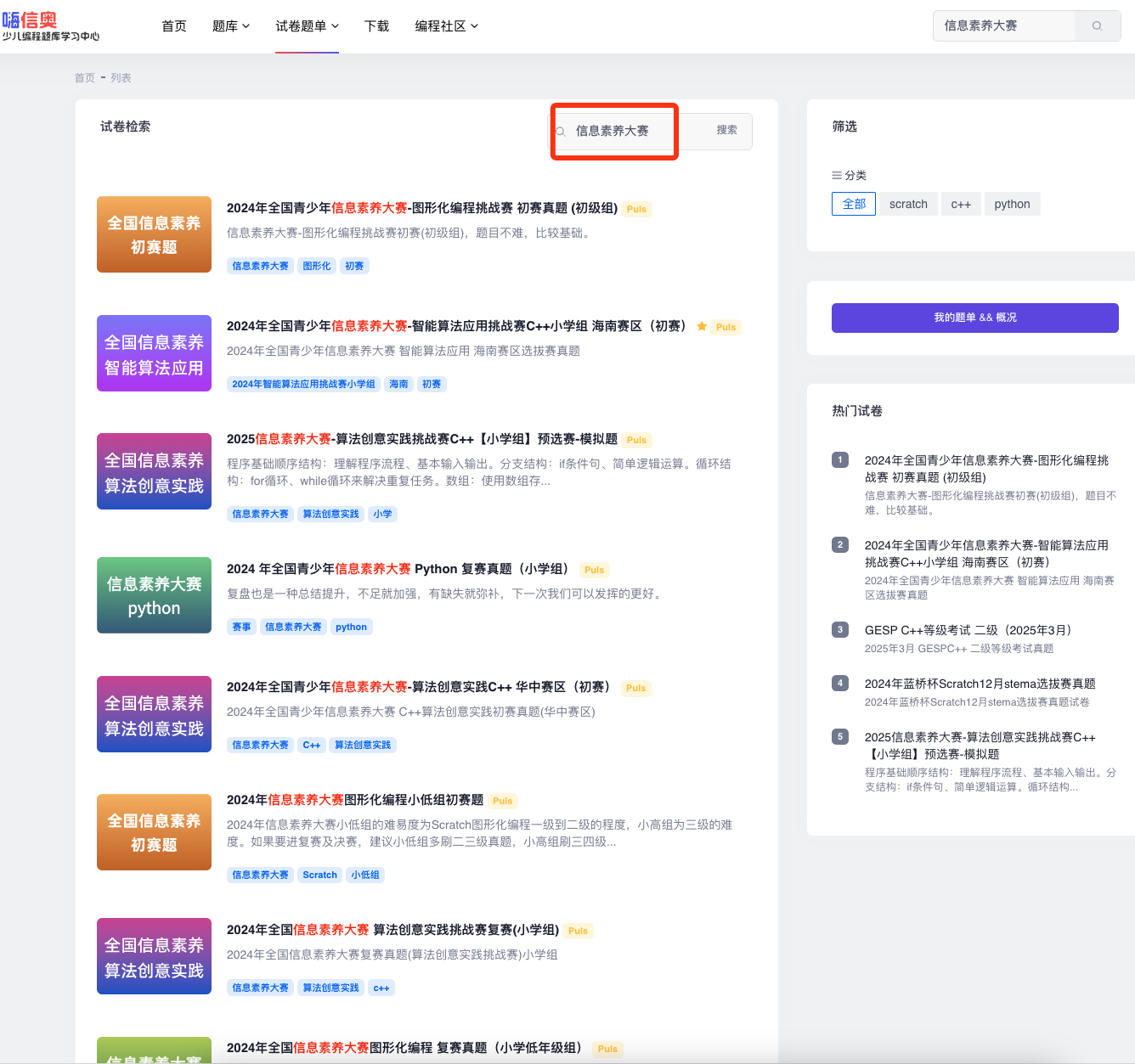The image size is (1135, 1064).
Task: Click the 列表 breadcrumb link
Action: (121, 77)
